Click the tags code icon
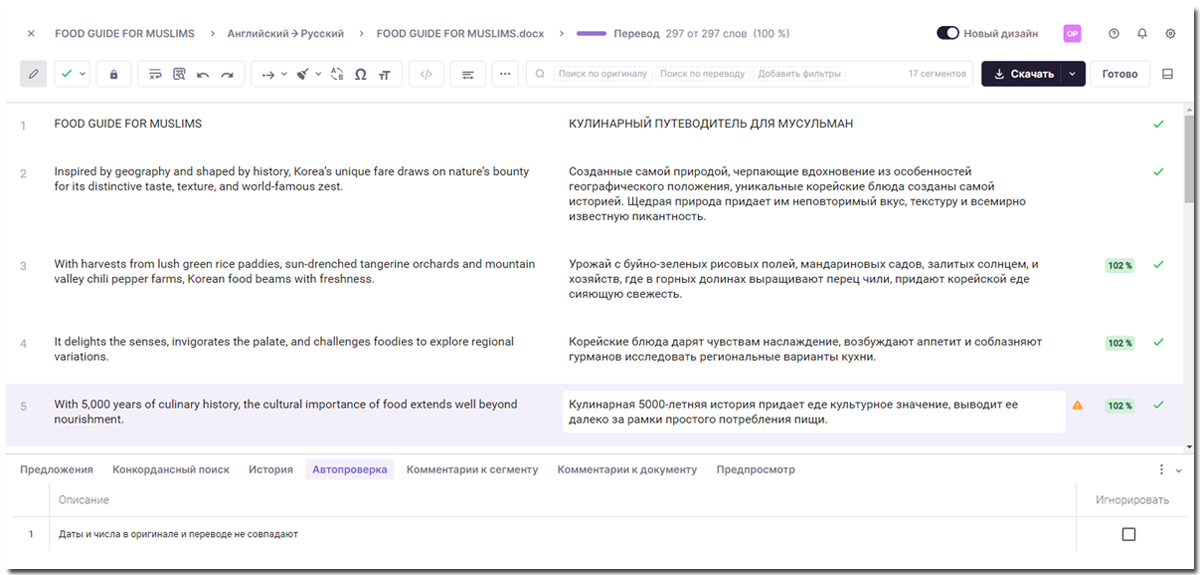 pos(426,74)
